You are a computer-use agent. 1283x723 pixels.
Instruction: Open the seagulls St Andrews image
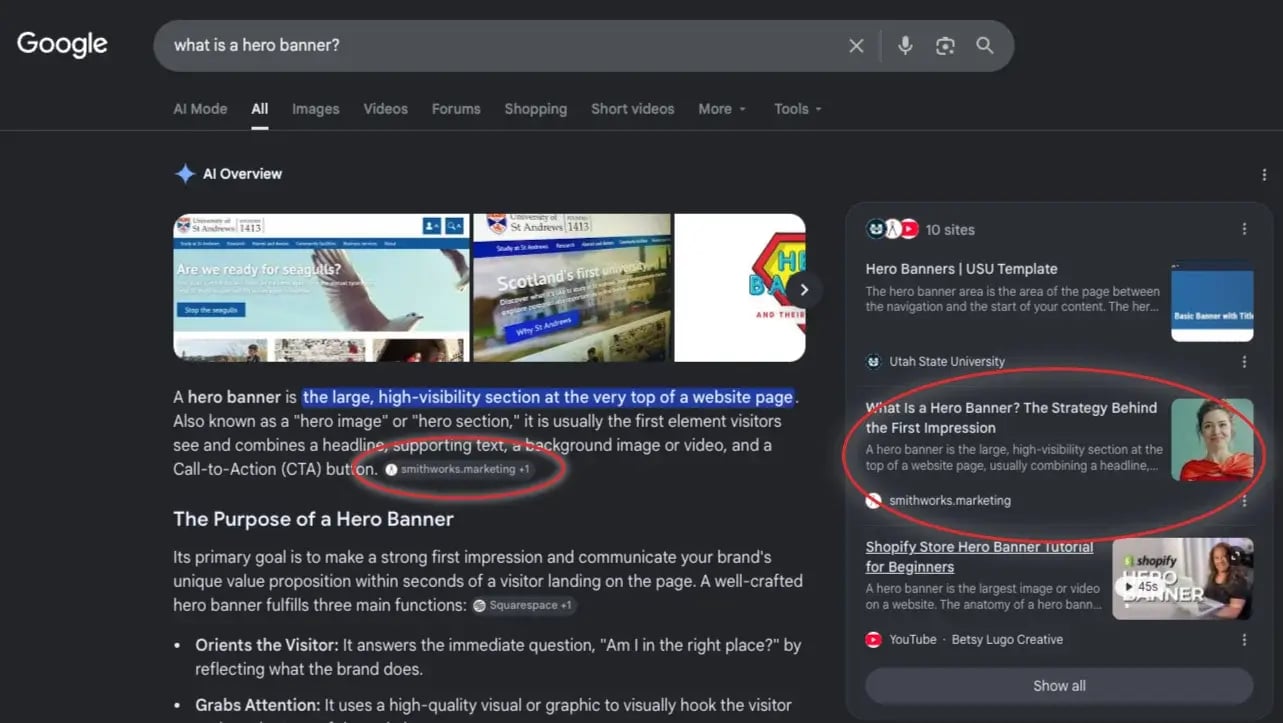click(321, 287)
